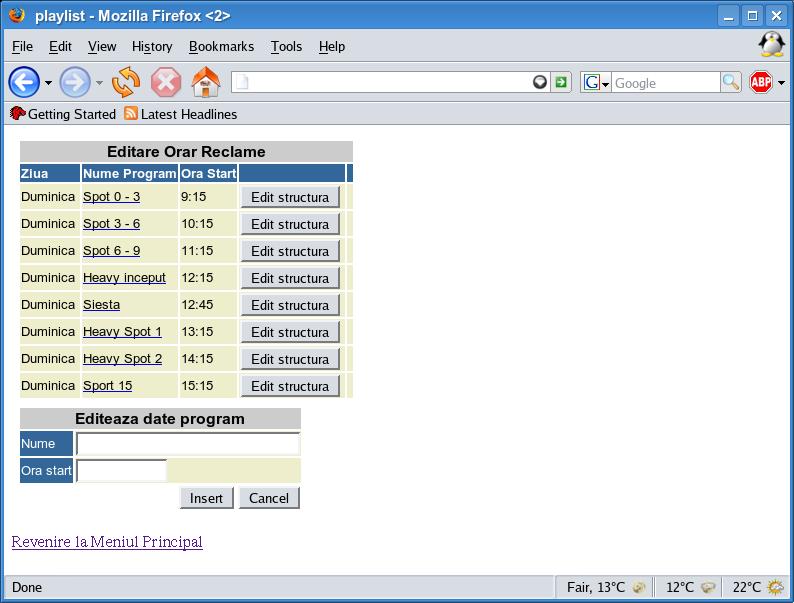Click the Getting Started bookmark icon

(x=17, y=113)
